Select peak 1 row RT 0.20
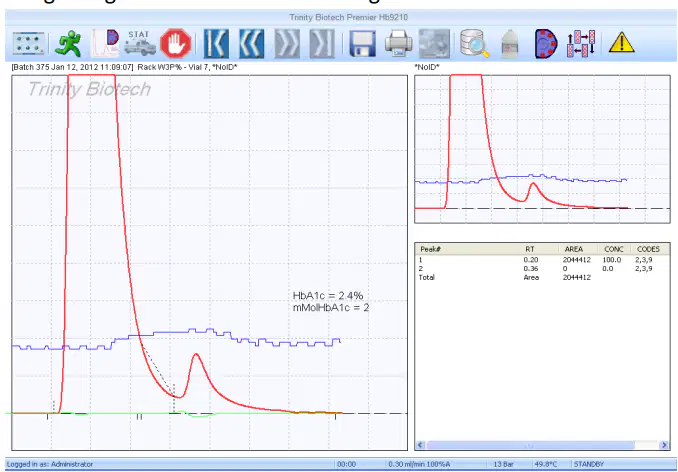Image resolution: width=678 pixels, height=472 pixels. tap(543, 260)
